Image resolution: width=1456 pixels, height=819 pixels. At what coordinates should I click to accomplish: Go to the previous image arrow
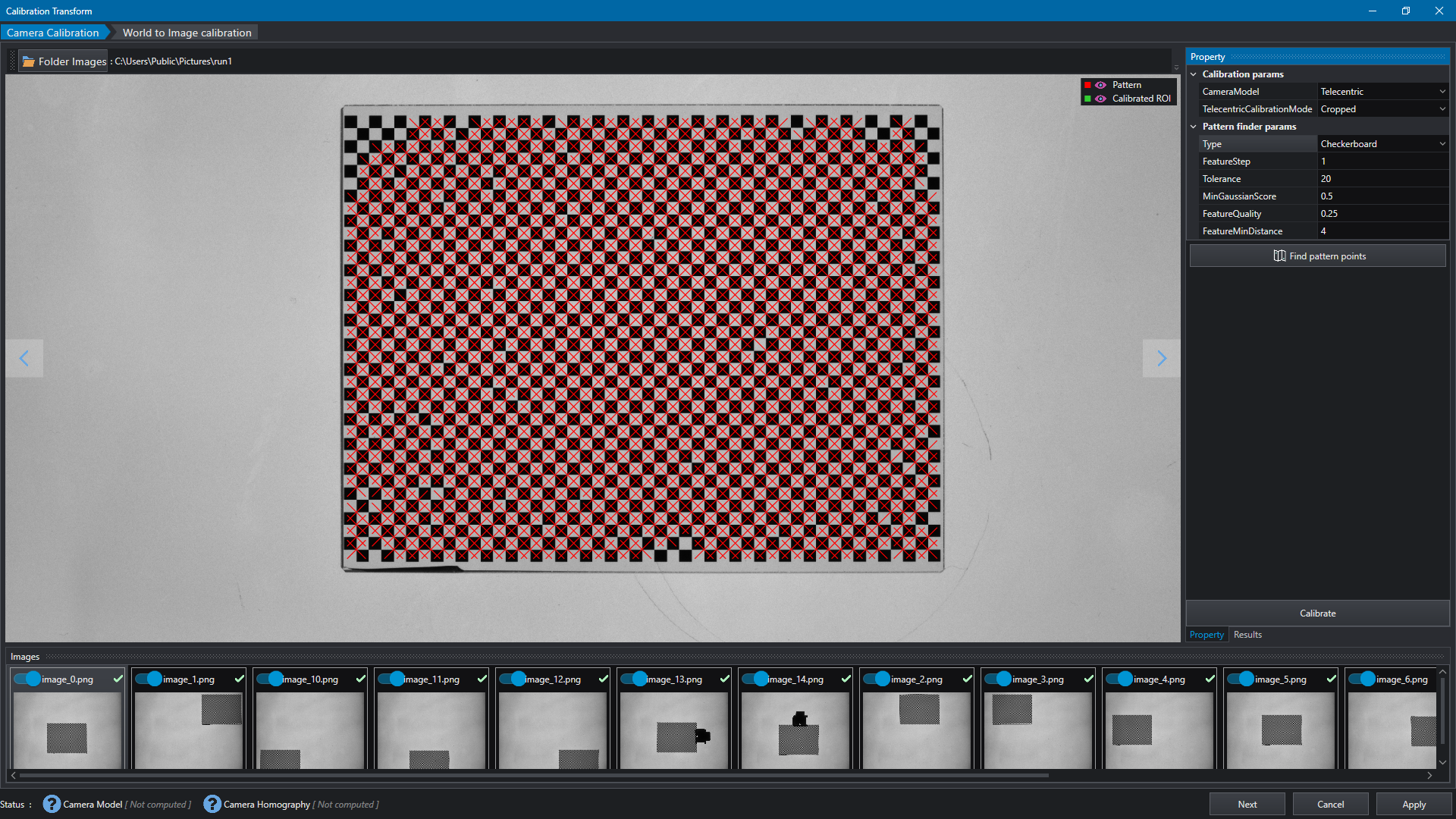24,358
